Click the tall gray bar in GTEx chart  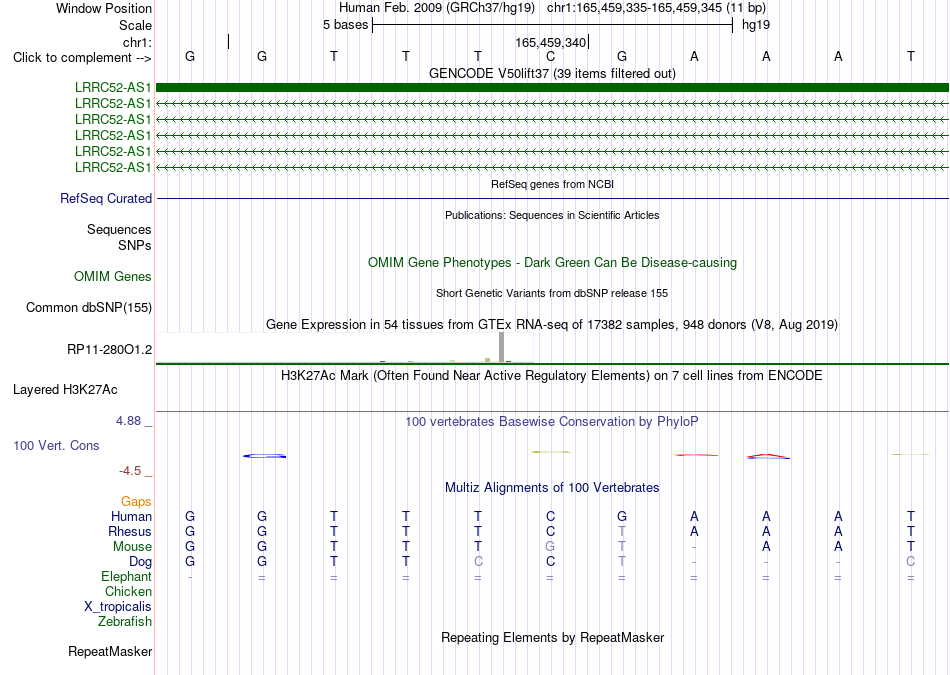[x=501, y=347]
